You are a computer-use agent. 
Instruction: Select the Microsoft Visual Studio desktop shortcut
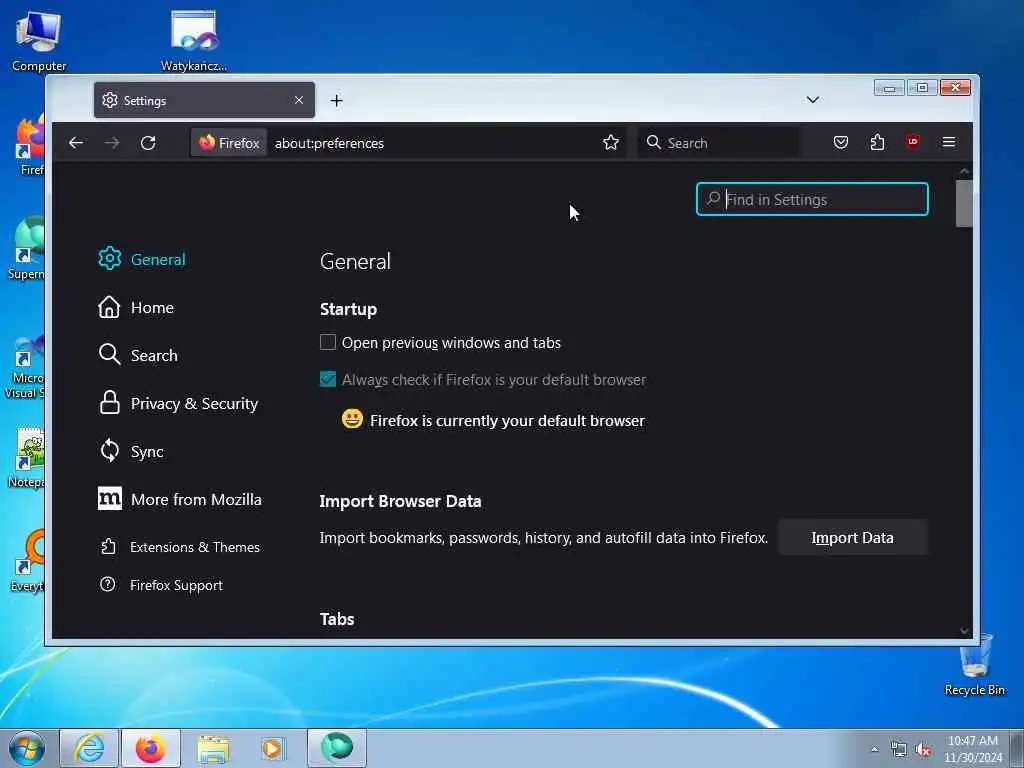[x=25, y=366]
